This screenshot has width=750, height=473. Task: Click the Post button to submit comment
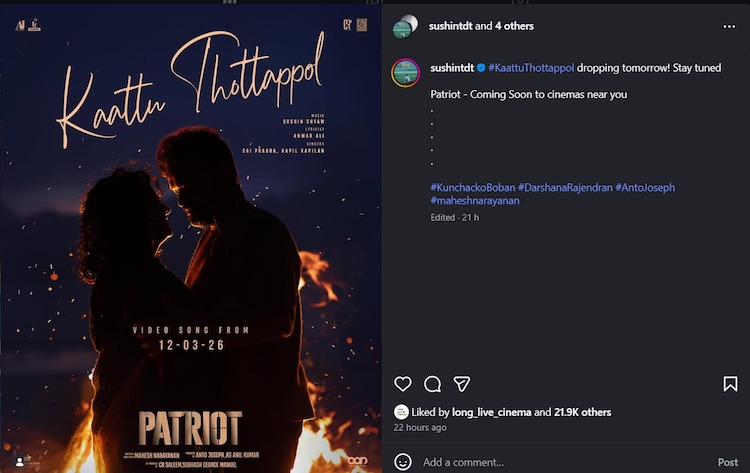[x=728, y=462]
